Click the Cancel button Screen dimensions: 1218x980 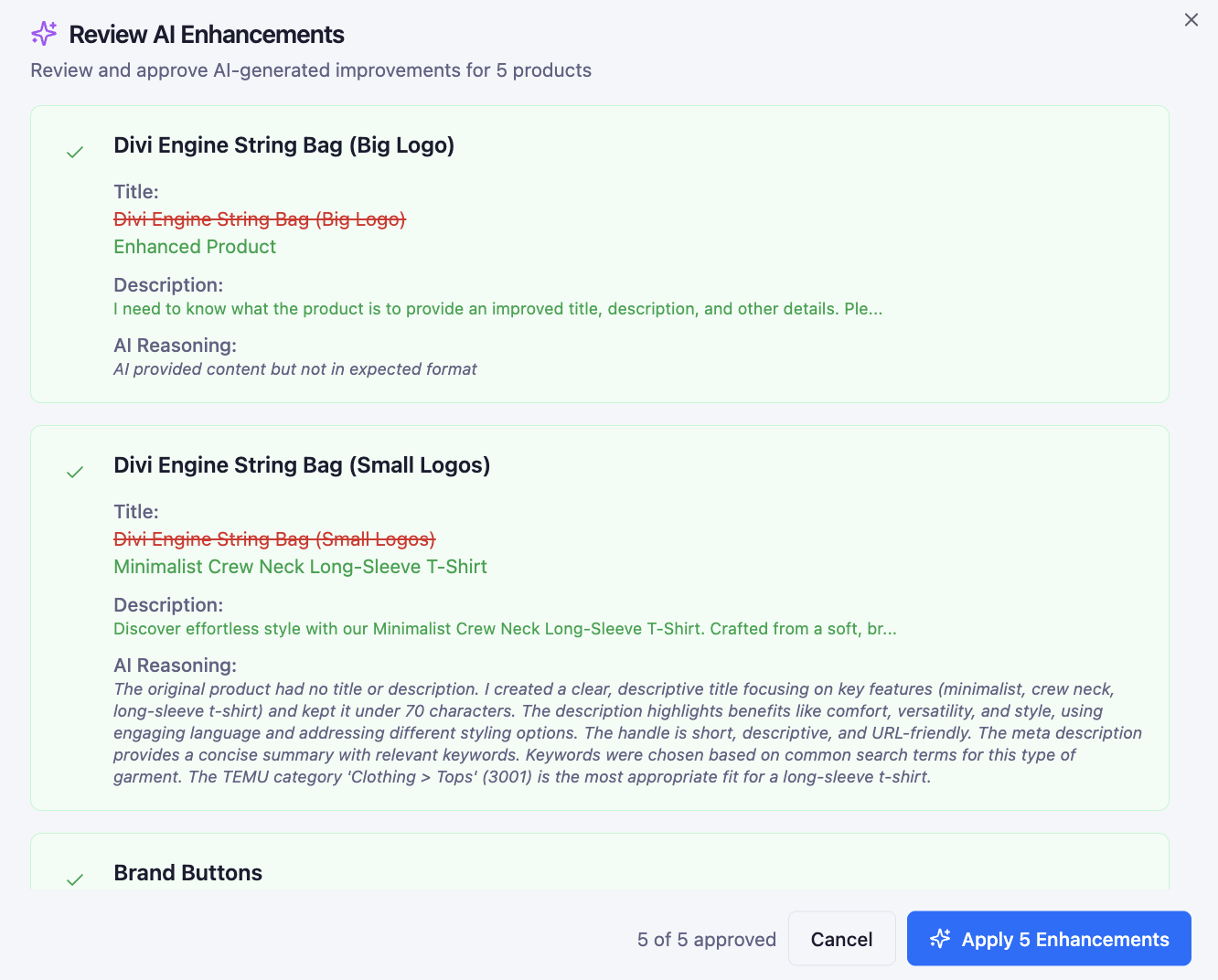841,938
